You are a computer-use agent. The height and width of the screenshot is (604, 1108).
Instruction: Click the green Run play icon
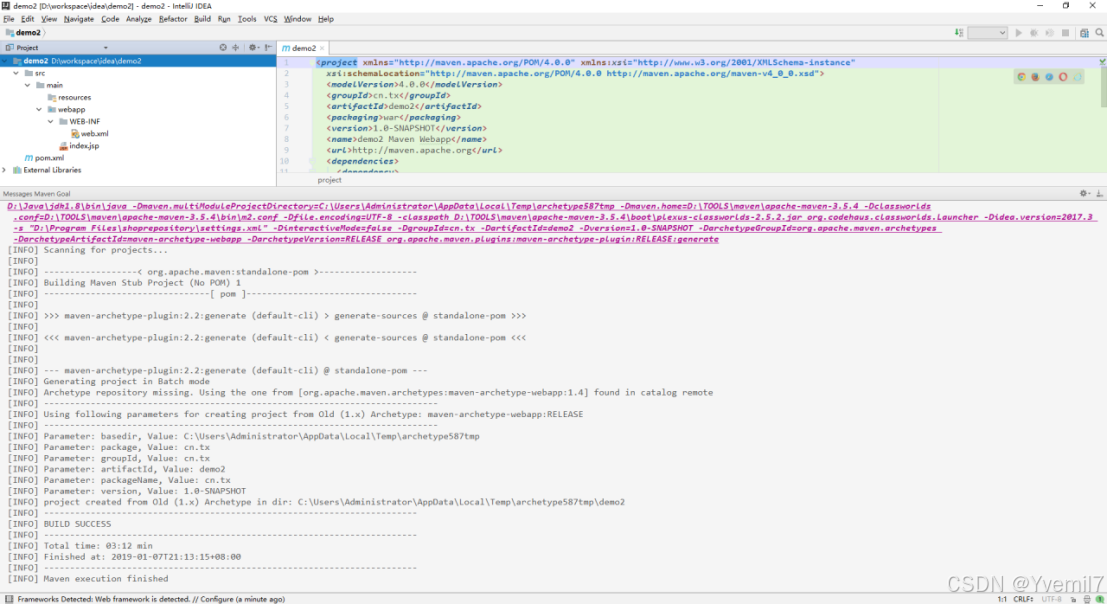[x=1018, y=33]
